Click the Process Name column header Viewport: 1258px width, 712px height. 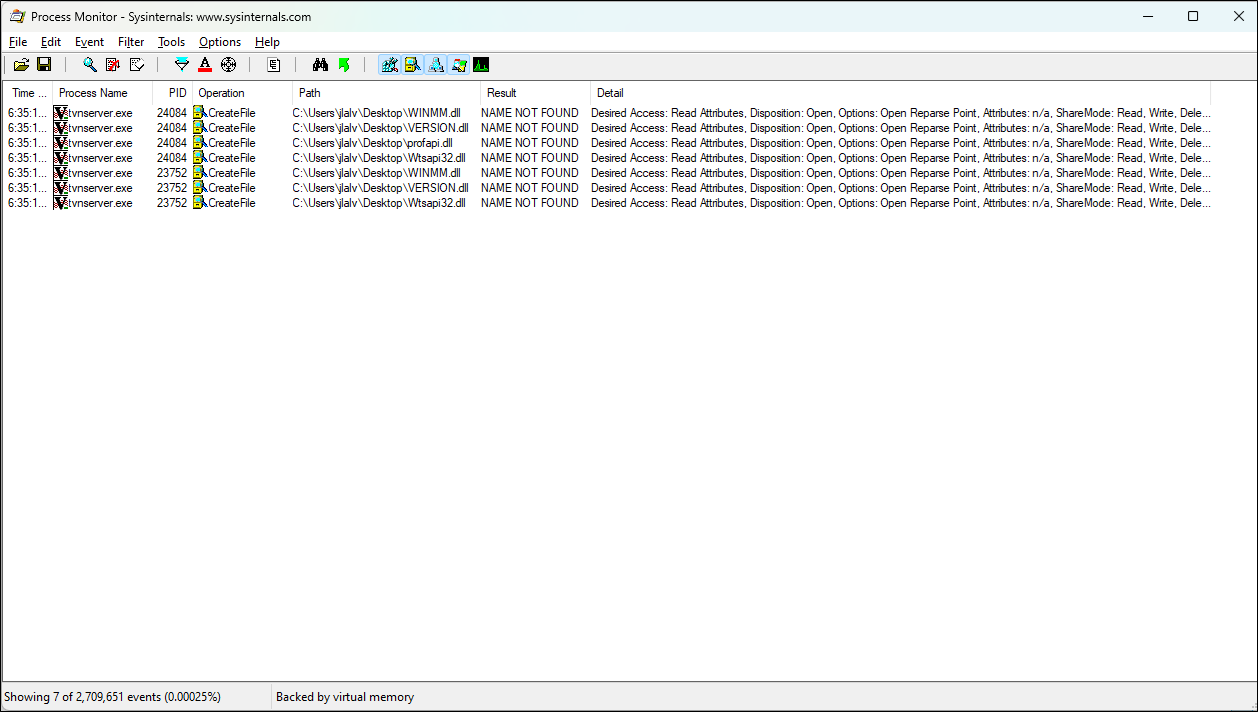coord(102,93)
